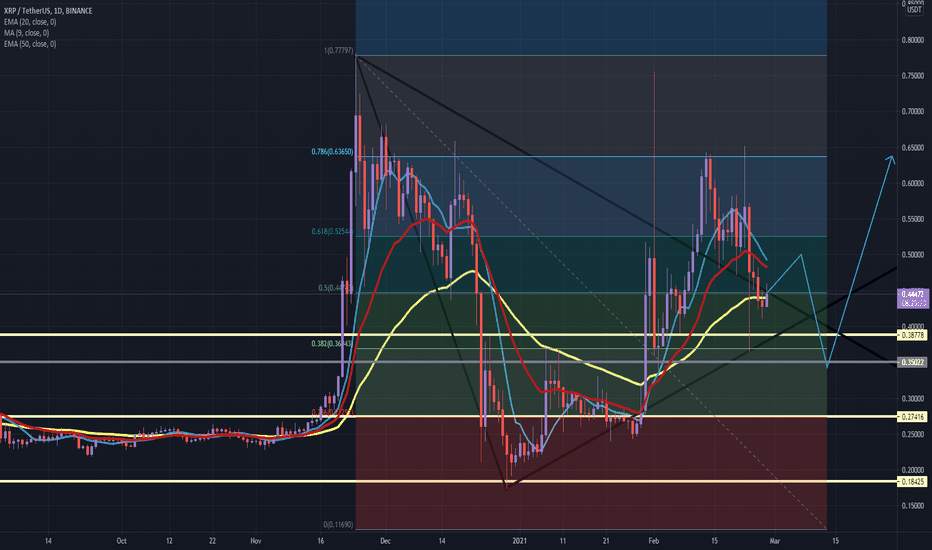
Task: Click the 0.70000 price axis tick
Action: [912, 112]
